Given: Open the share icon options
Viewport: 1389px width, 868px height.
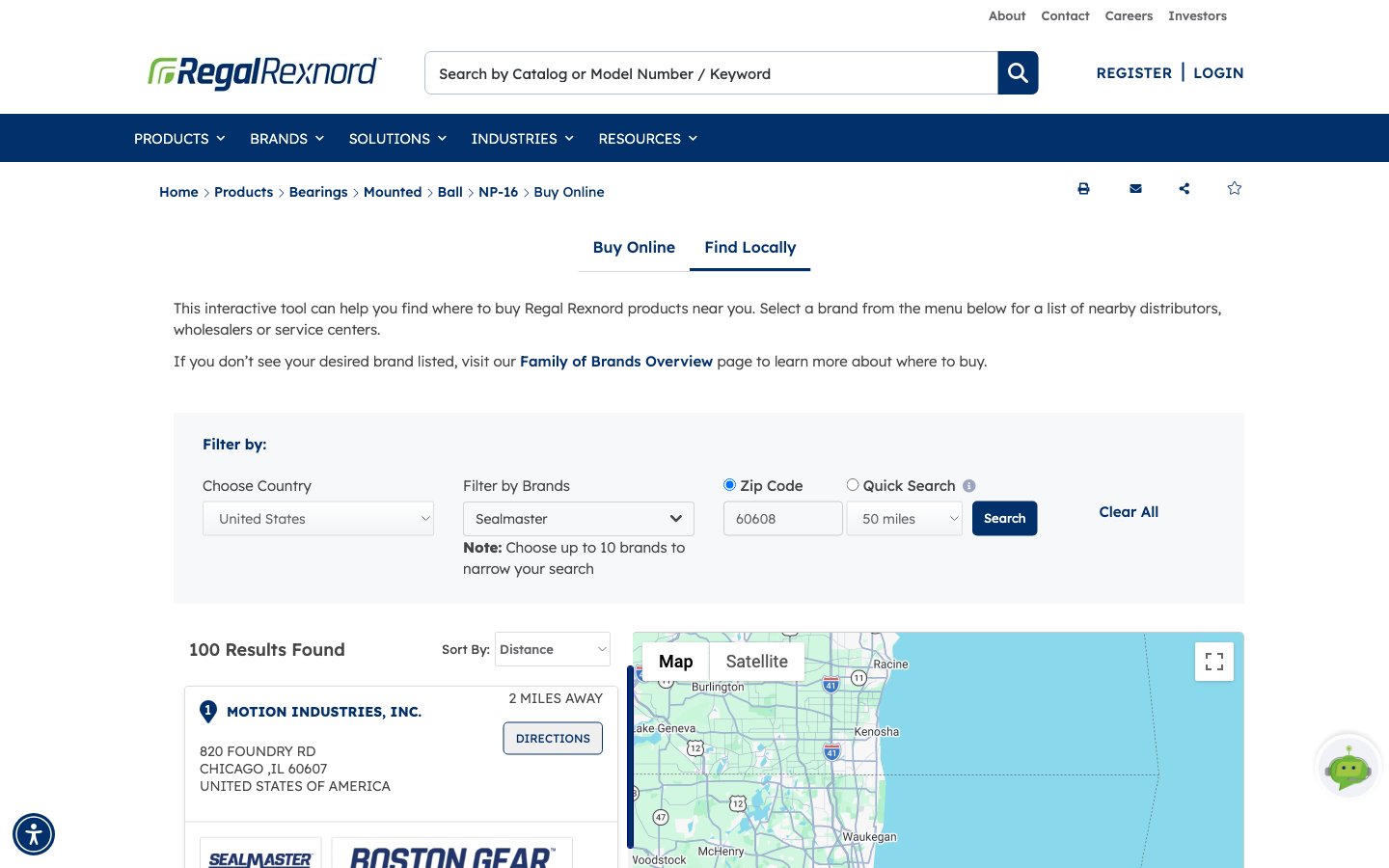Looking at the screenshot, I should coord(1185,189).
